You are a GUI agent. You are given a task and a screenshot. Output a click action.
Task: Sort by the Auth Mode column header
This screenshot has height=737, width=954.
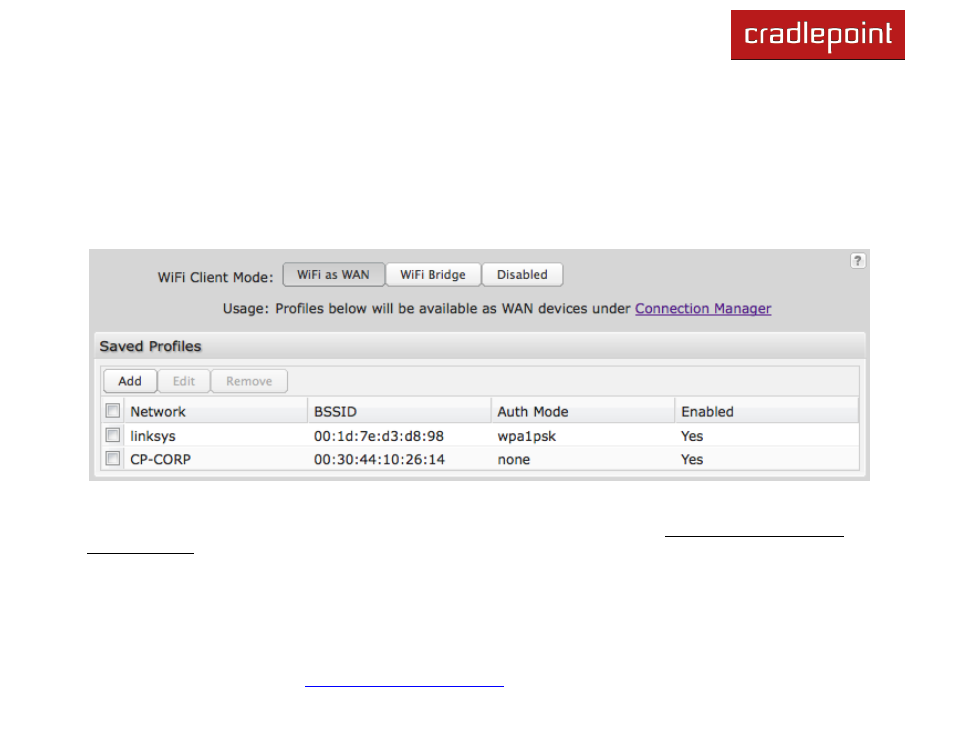pyautogui.click(x=583, y=411)
